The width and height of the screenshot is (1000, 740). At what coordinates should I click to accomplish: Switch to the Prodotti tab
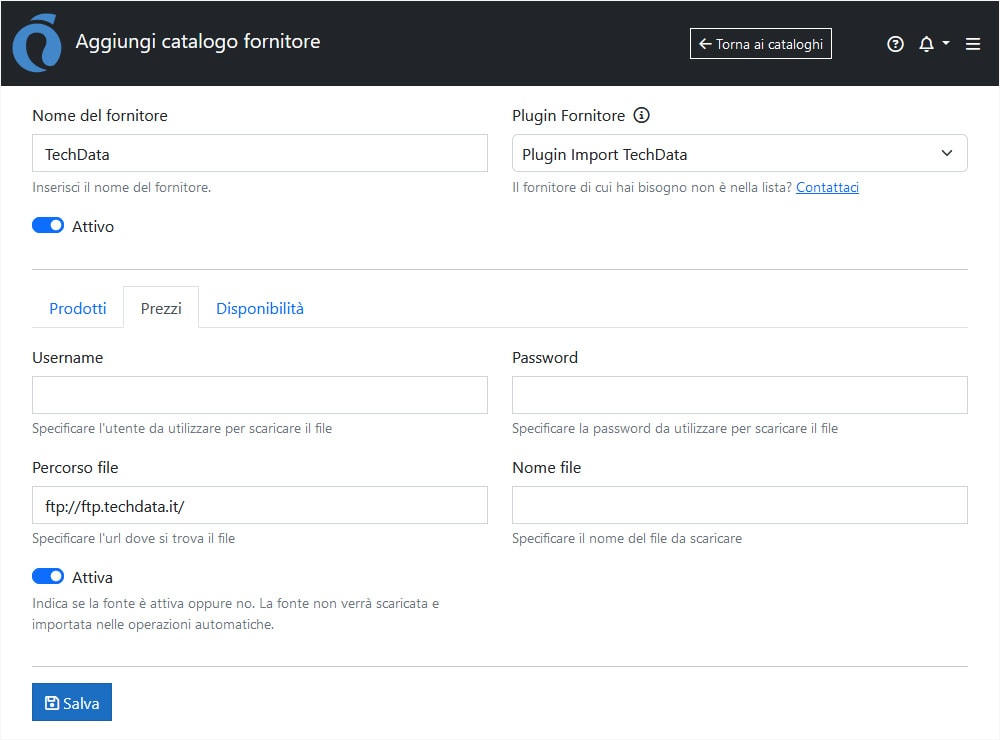pyautogui.click(x=78, y=308)
